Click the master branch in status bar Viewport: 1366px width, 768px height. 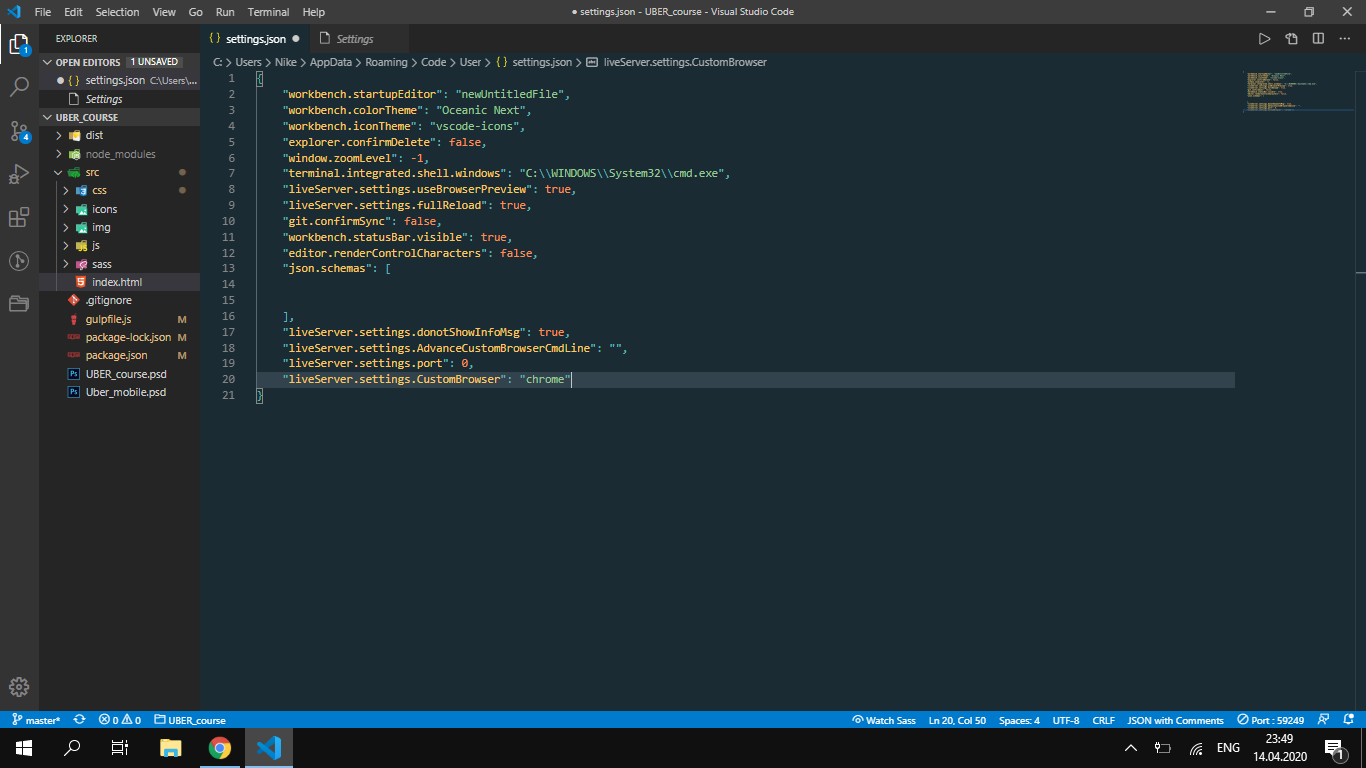point(37,719)
